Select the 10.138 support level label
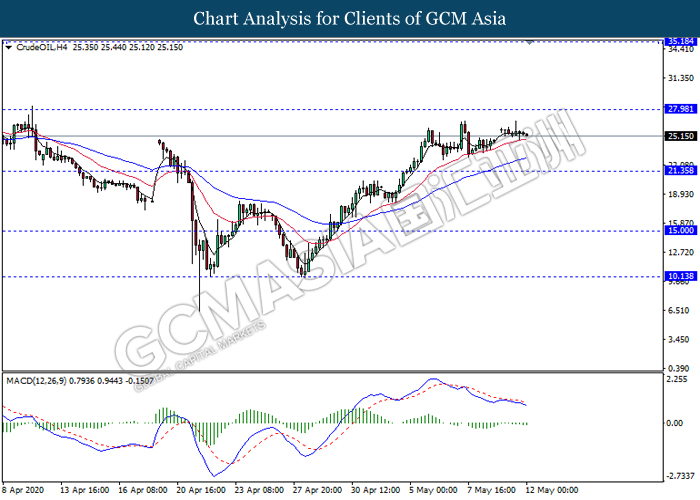700x500 pixels. pyautogui.click(x=680, y=276)
